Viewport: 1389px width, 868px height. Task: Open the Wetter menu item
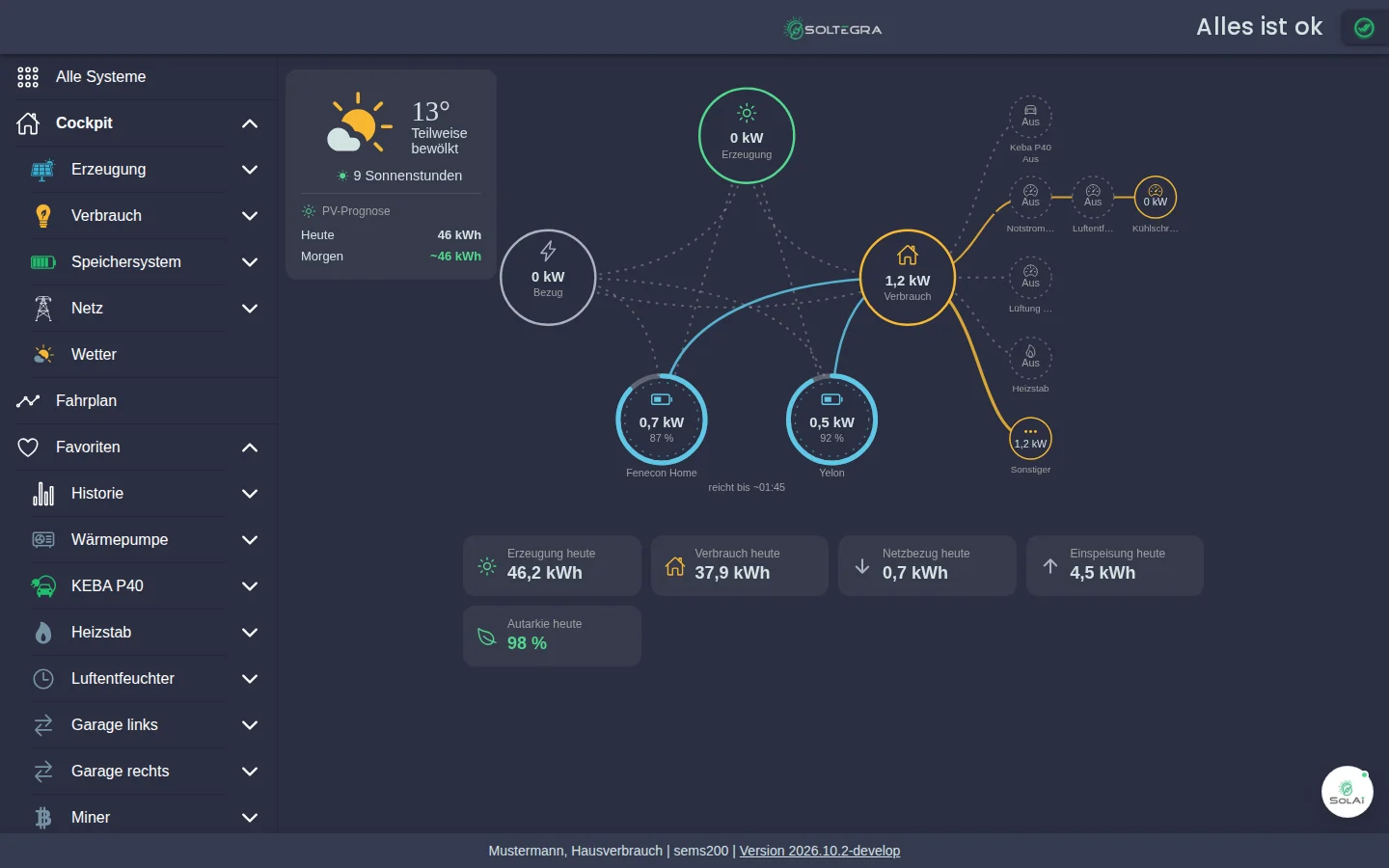[139, 355]
